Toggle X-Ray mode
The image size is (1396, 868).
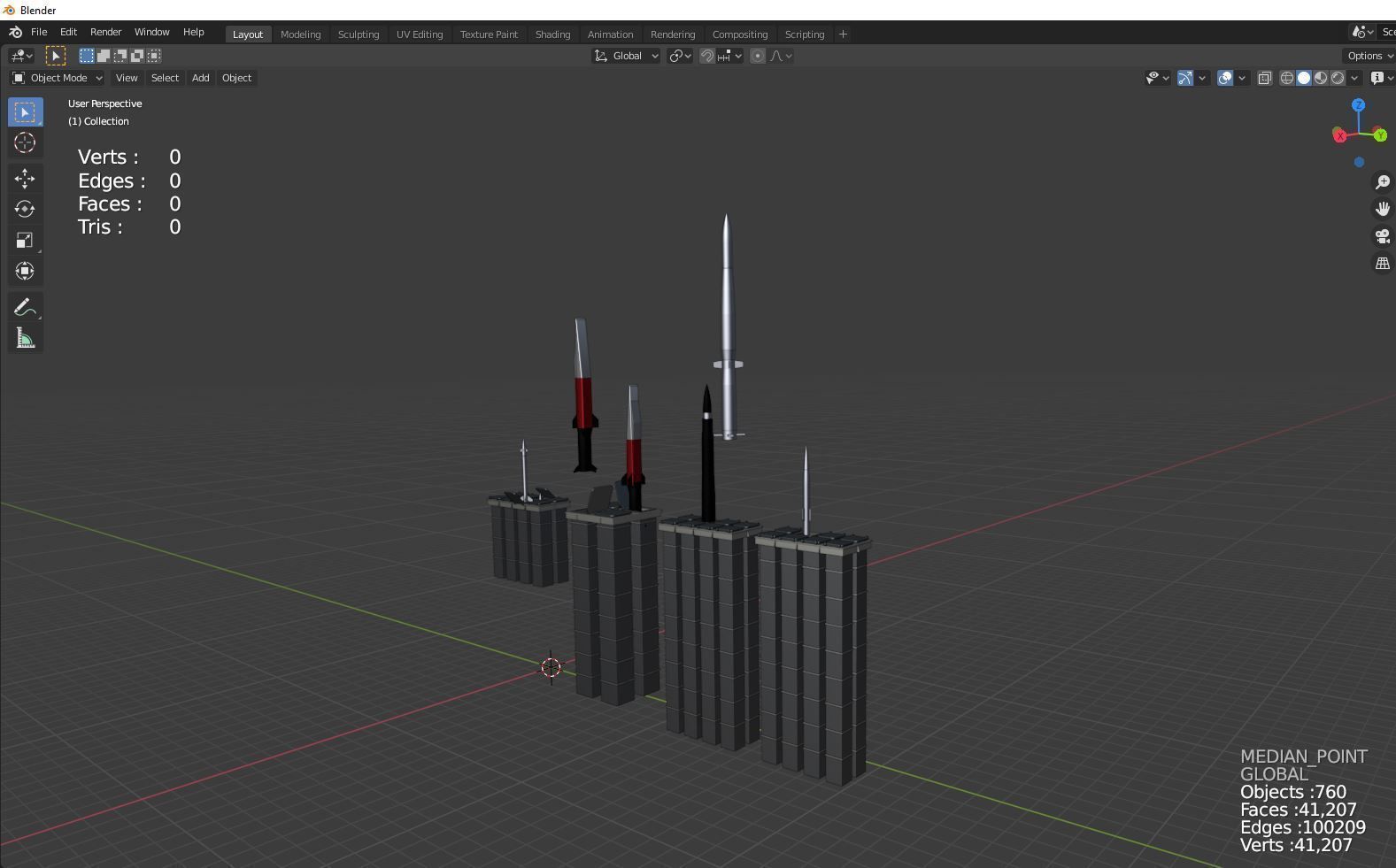tap(1264, 78)
